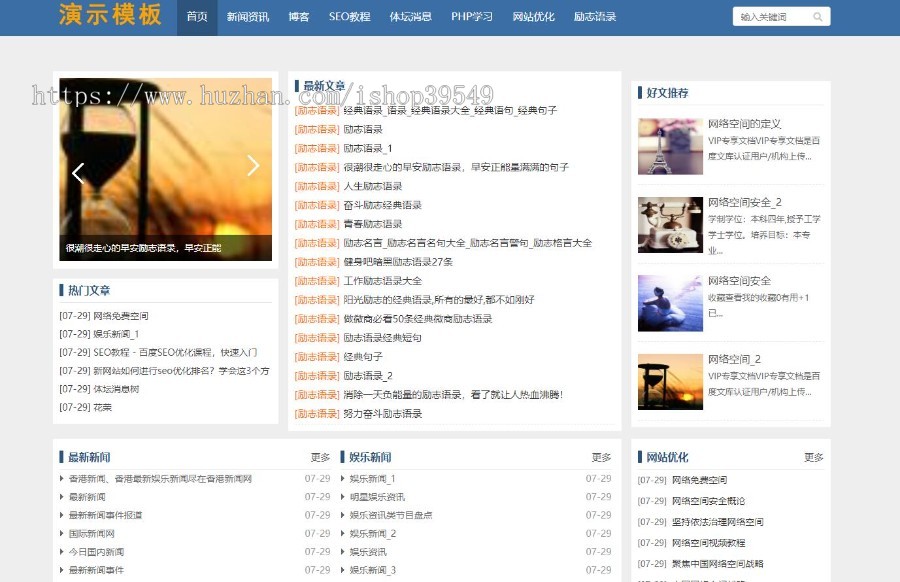Open PHP学习 in the navigation bar
900x582 pixels.
(x=471, y=17)
